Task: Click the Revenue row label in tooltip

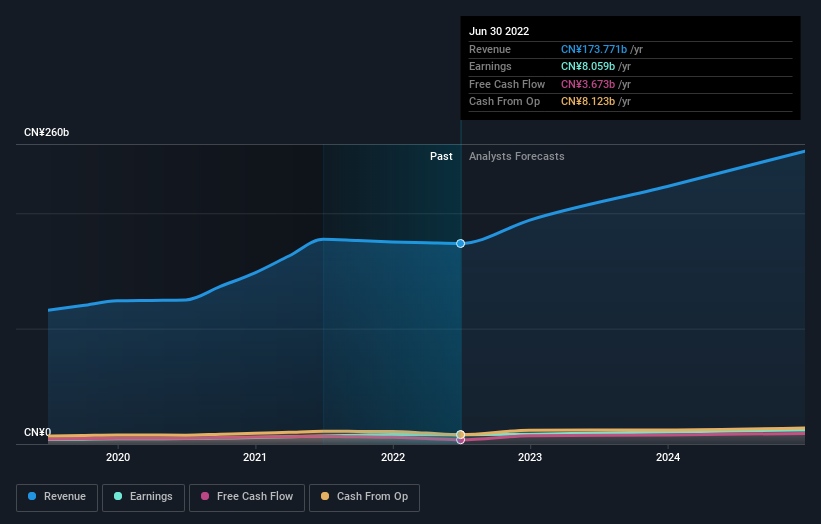Action: pos(490,49)
